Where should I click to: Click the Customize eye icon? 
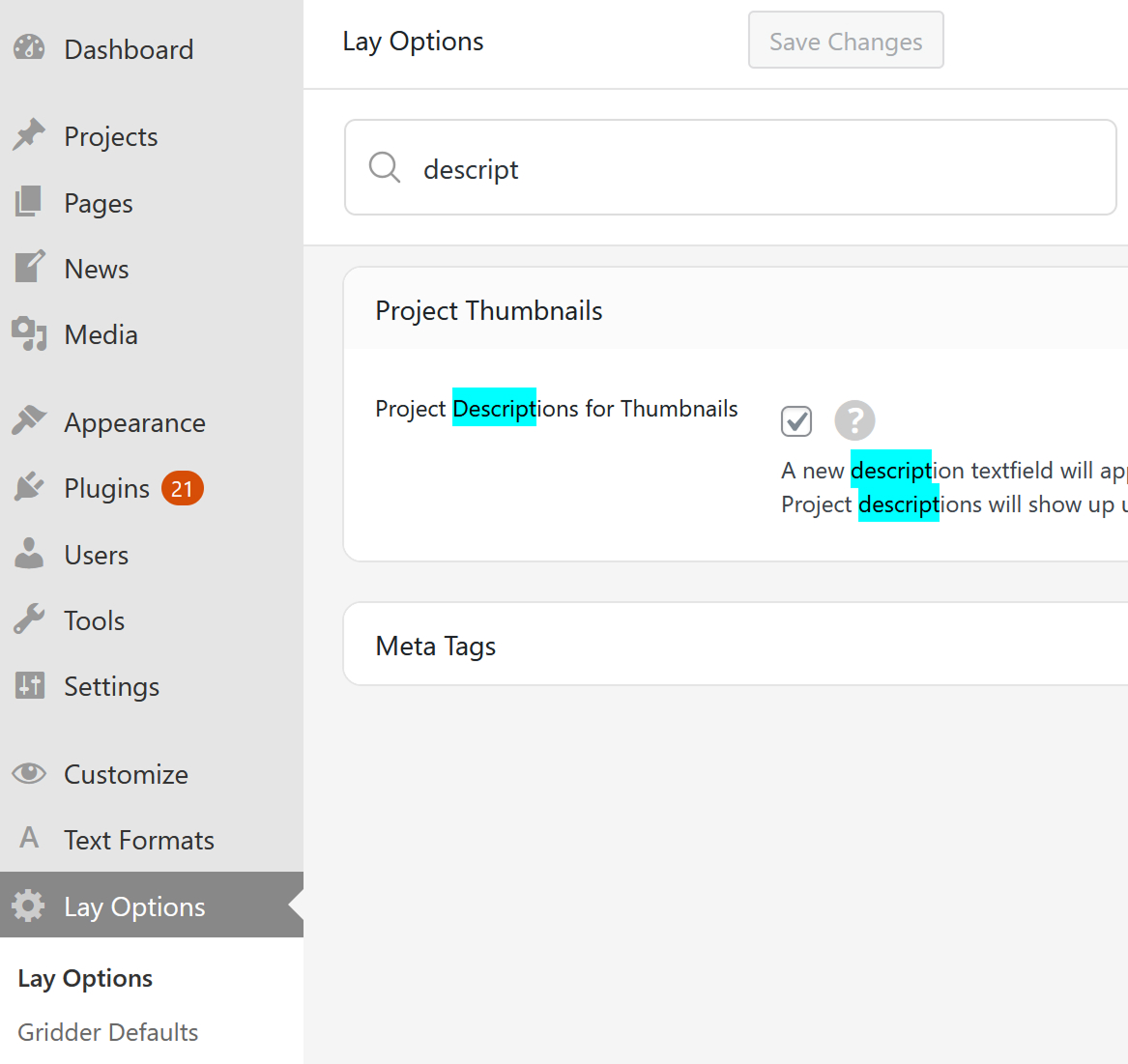click(29, 773)
